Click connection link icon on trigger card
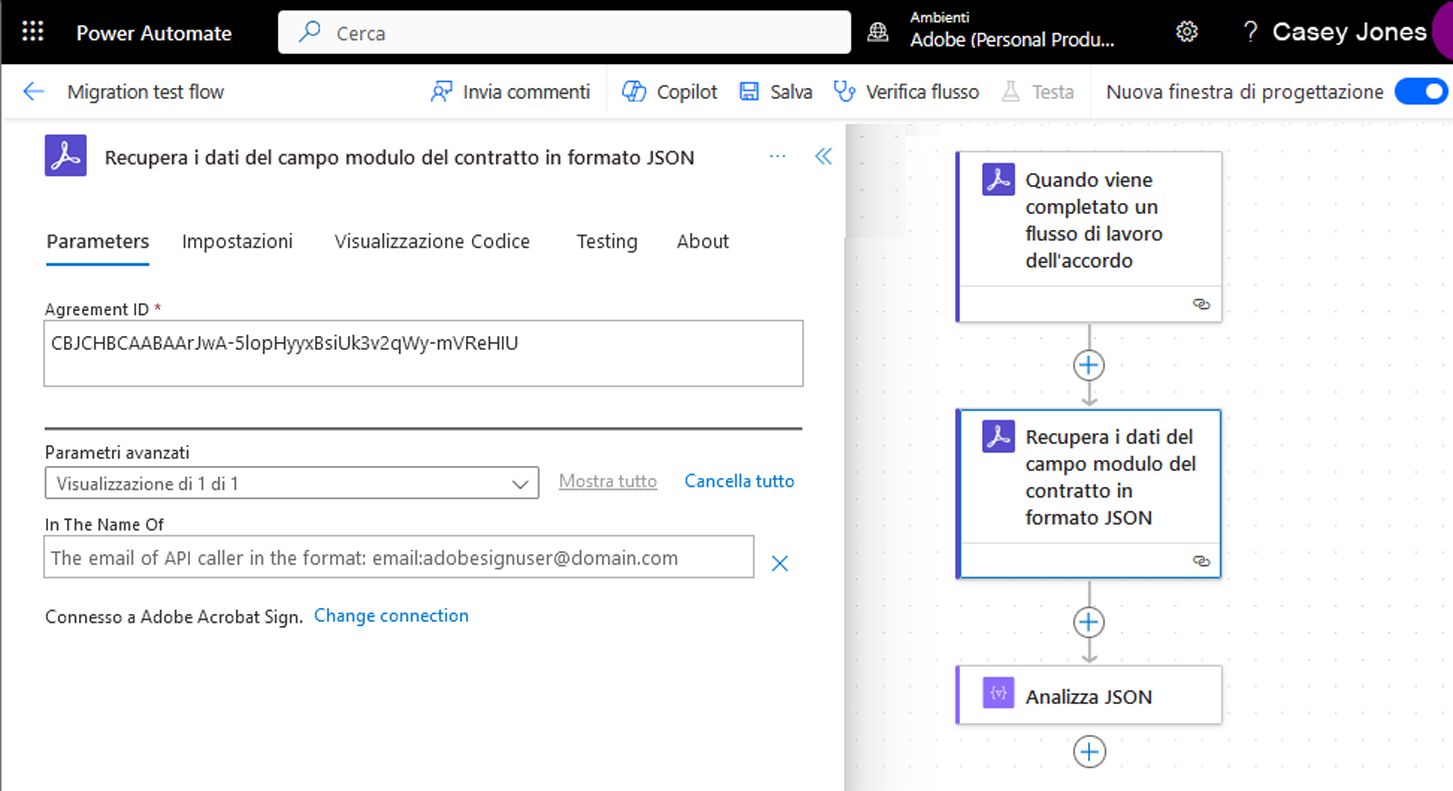The height and width of the screenshot is (791, 1453). pyautogui.click(x=1201, y=304)
